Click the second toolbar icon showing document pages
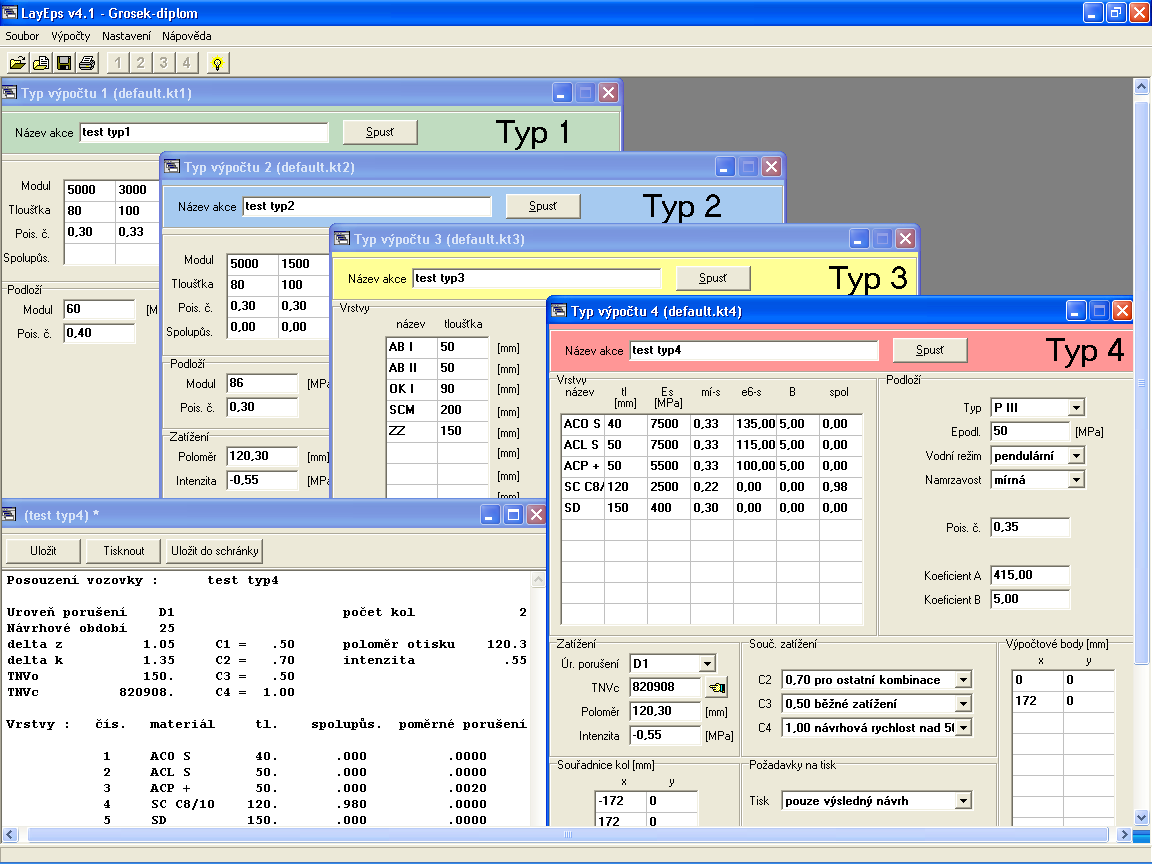Viewport: 1152px width, 864px height. click(x=41, y=63)
